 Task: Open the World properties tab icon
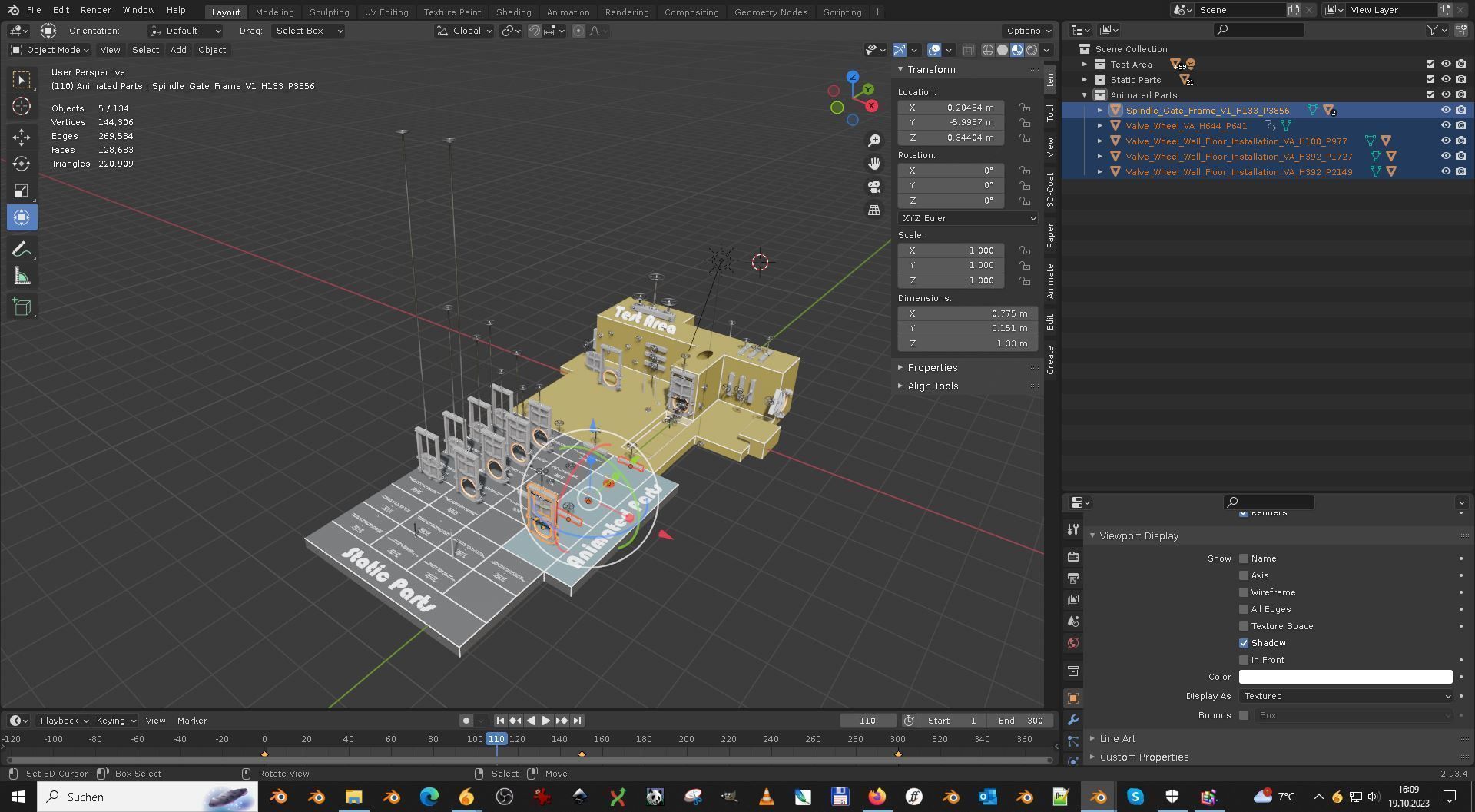pyautogui.click(x=1073, y=643)
